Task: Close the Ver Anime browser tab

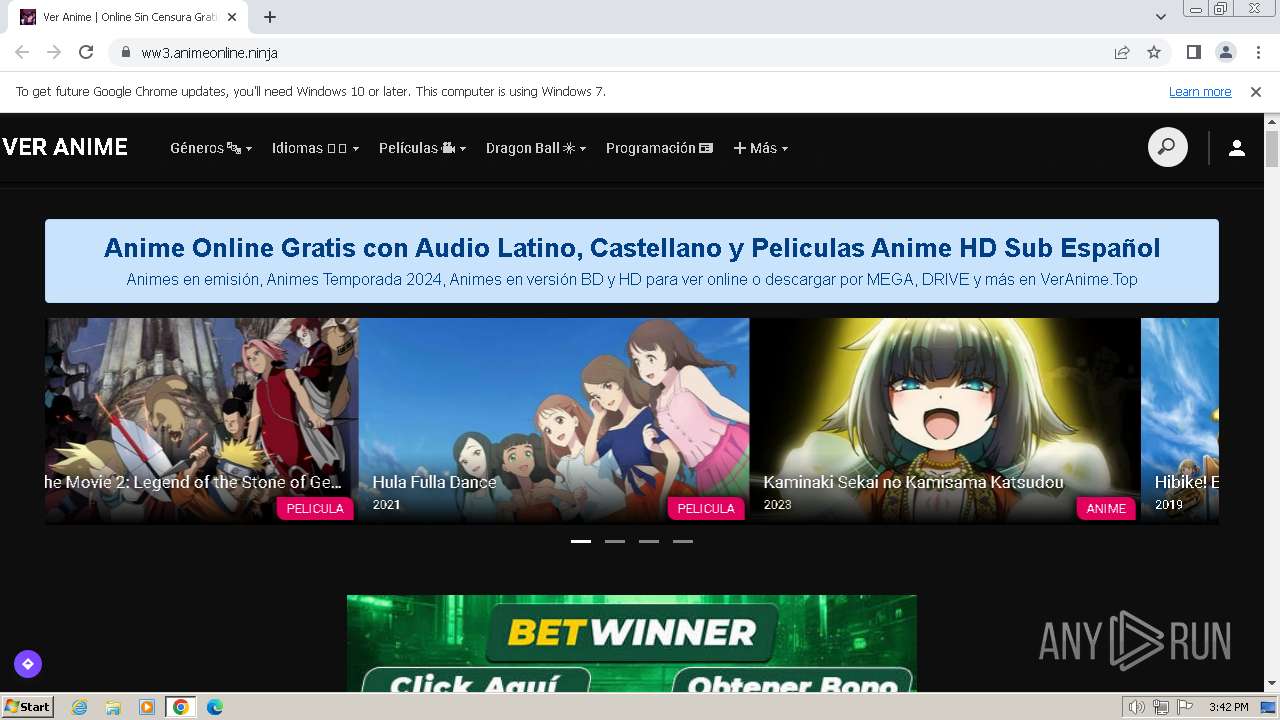Action: (231, 17)
